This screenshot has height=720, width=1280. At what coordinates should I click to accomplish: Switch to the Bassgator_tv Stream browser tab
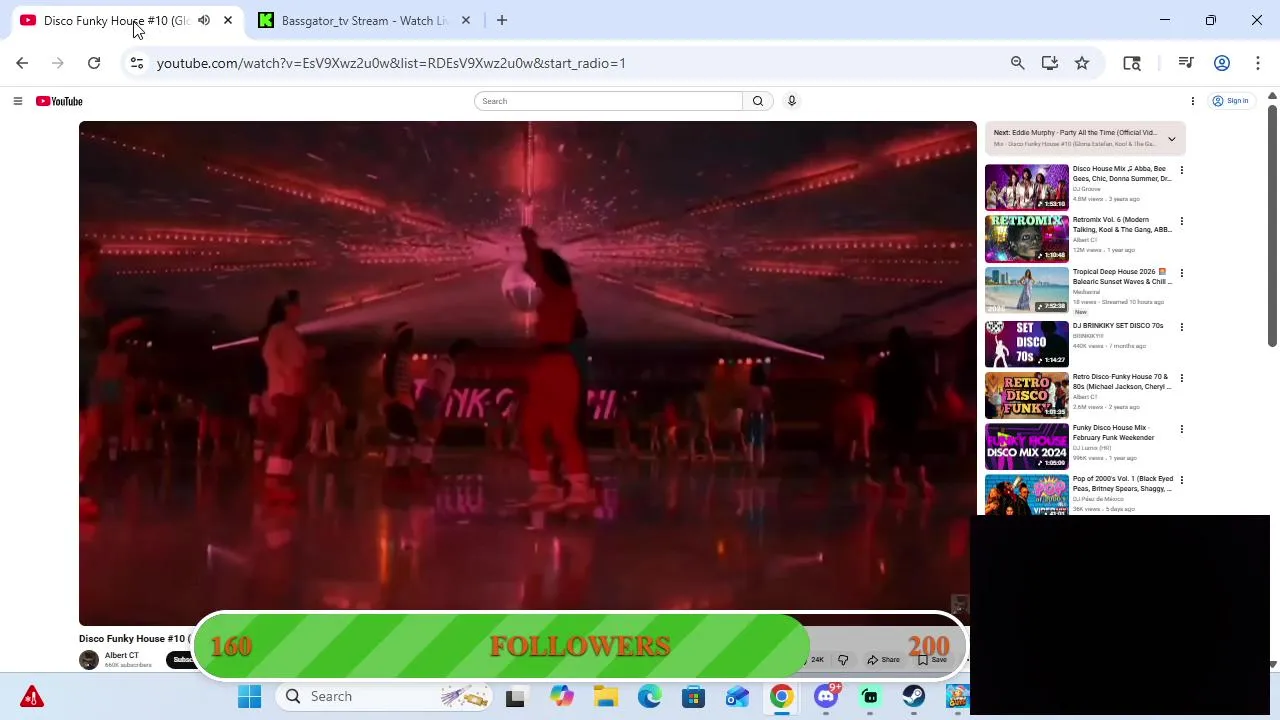364,20
